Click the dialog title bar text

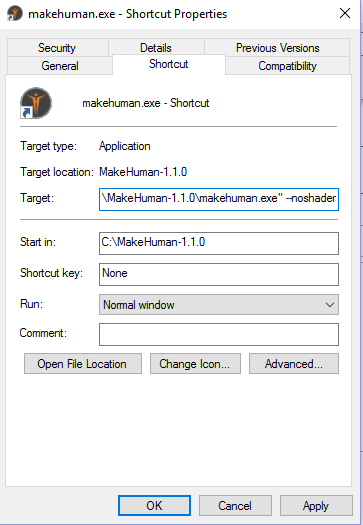click(127, 14)
